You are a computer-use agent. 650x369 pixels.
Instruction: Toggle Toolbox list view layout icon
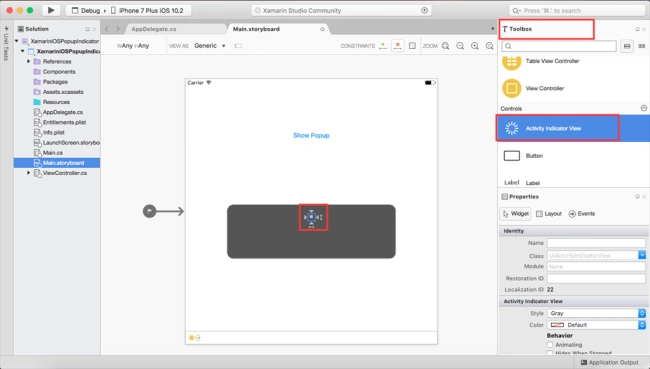pyautogui.click(x=627, y=46)
